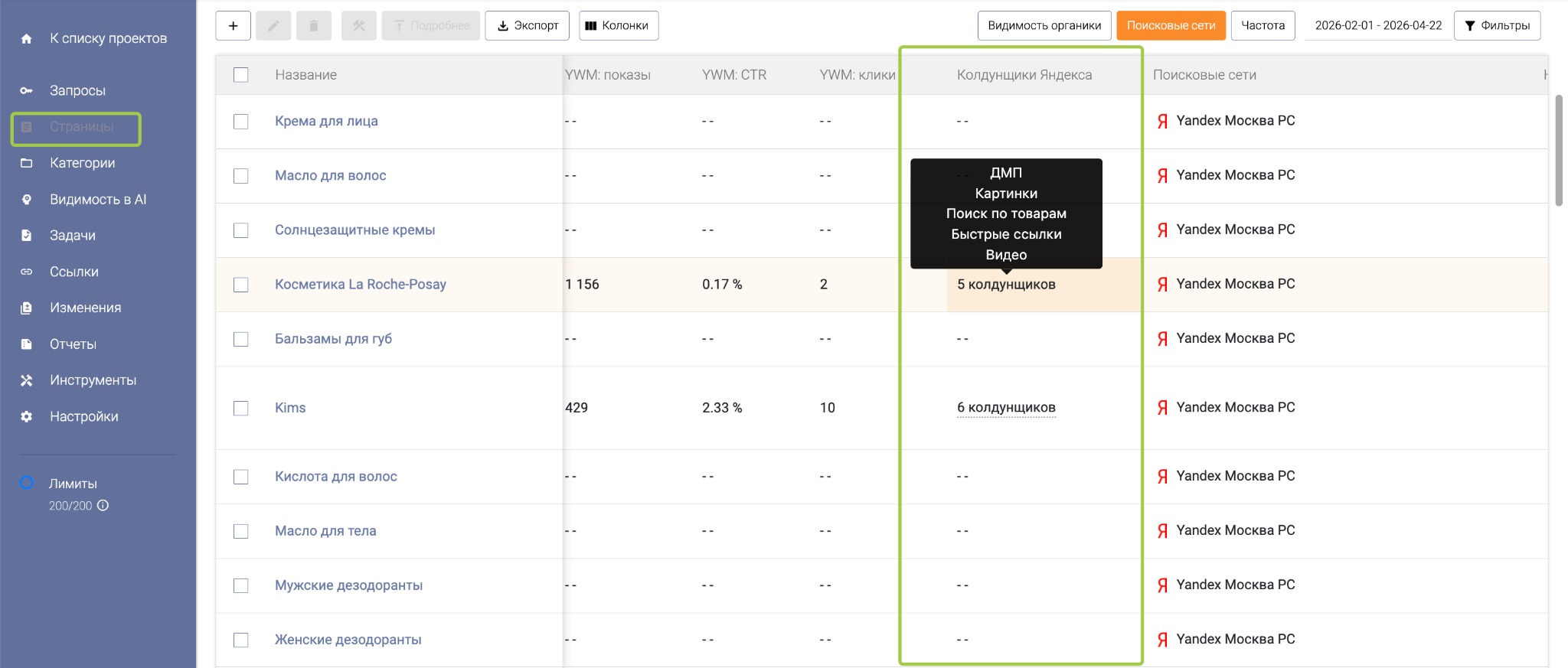This screenshot has height=668, width=1568.
Task: Open Видимость в AI sidebar section
Action: pos(97,200)
